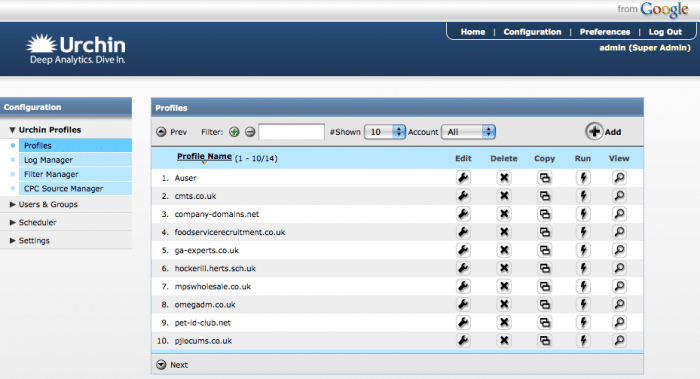Image resolution: width=700 pixels, height=379 pixels.
Task: Open the #Shown count dropdown
Action: [385, 132]
